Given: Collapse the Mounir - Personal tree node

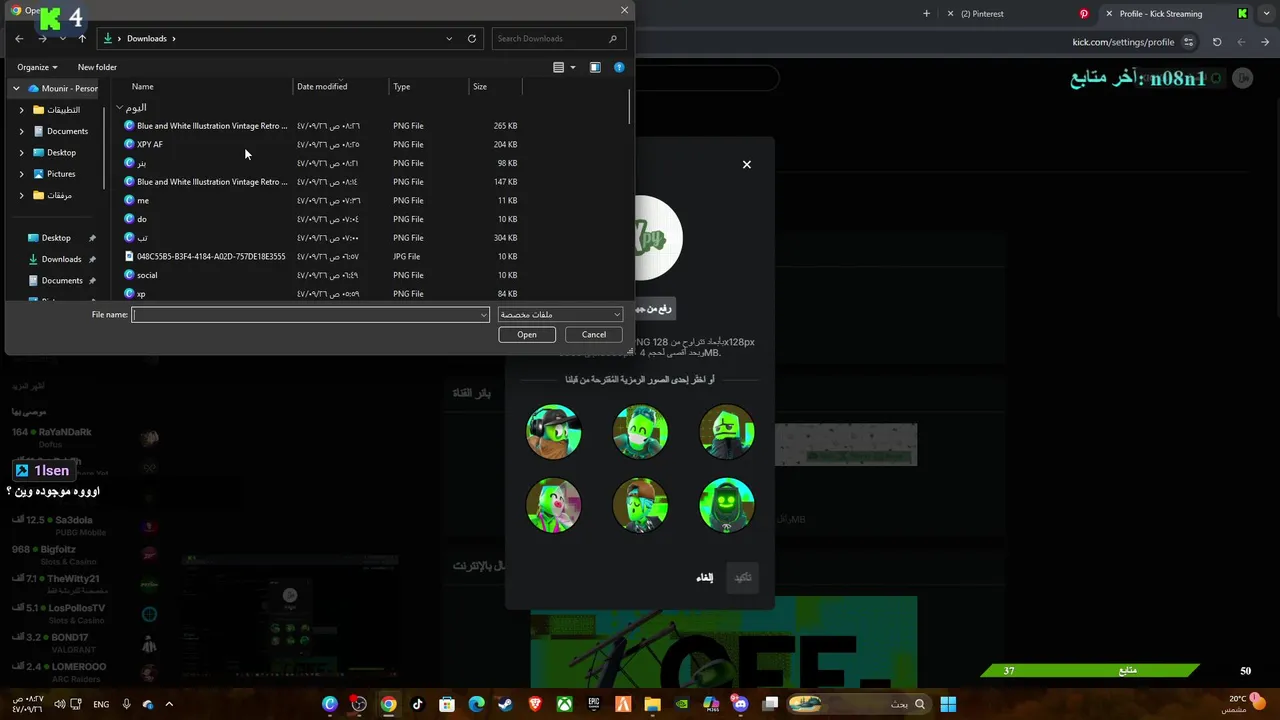Looking at the screenshot, I should (16, 88).
